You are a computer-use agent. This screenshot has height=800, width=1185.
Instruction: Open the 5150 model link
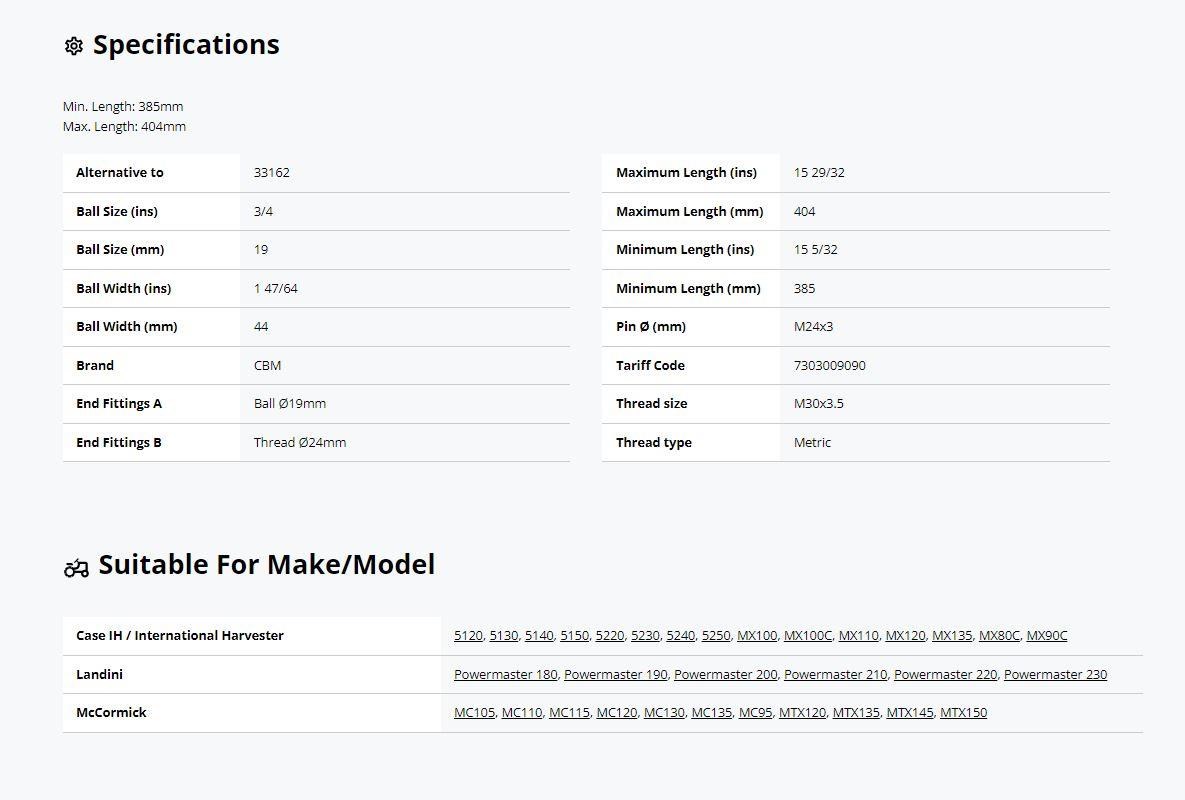574,635
